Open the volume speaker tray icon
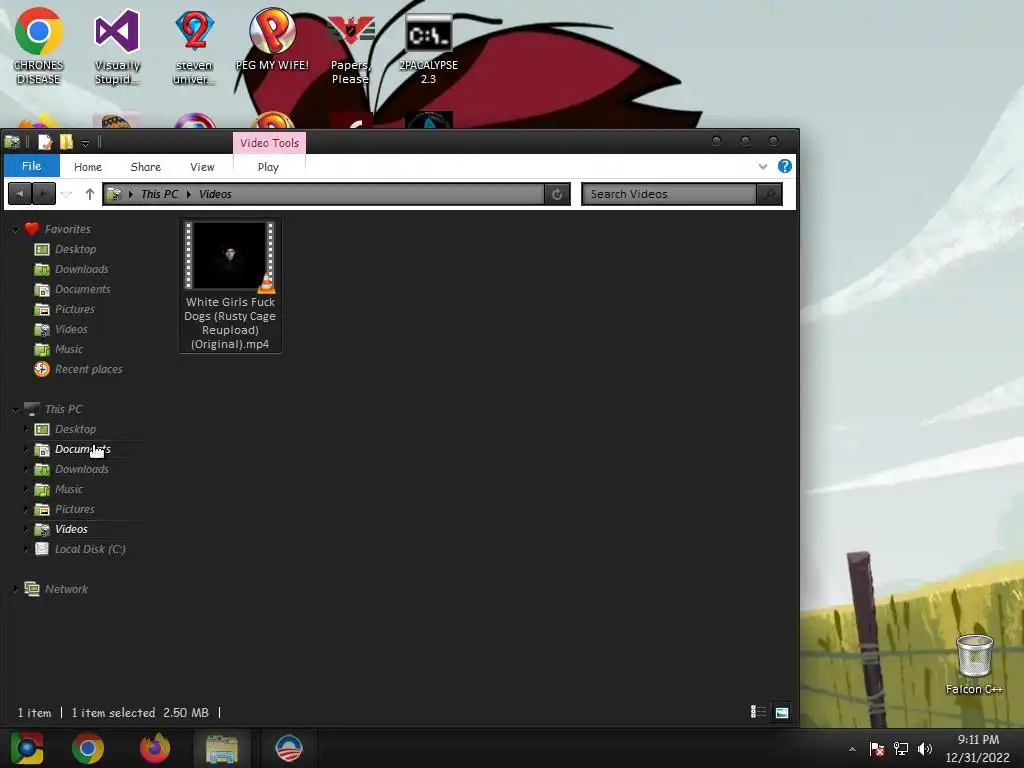This screenshot has height=768, width=1024. pyautogui.click(x=925, y=749)
